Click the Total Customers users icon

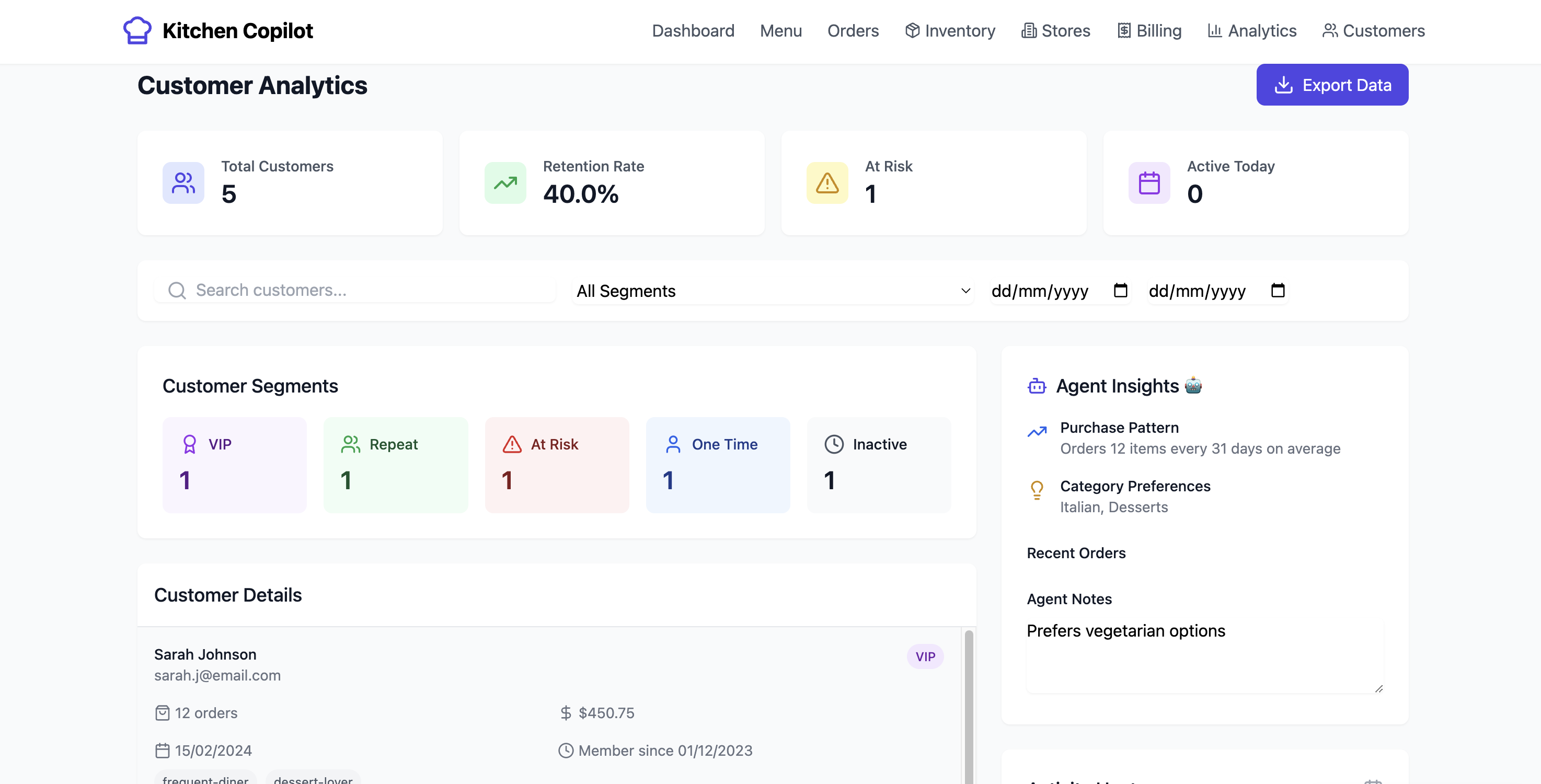click(183, 183)
